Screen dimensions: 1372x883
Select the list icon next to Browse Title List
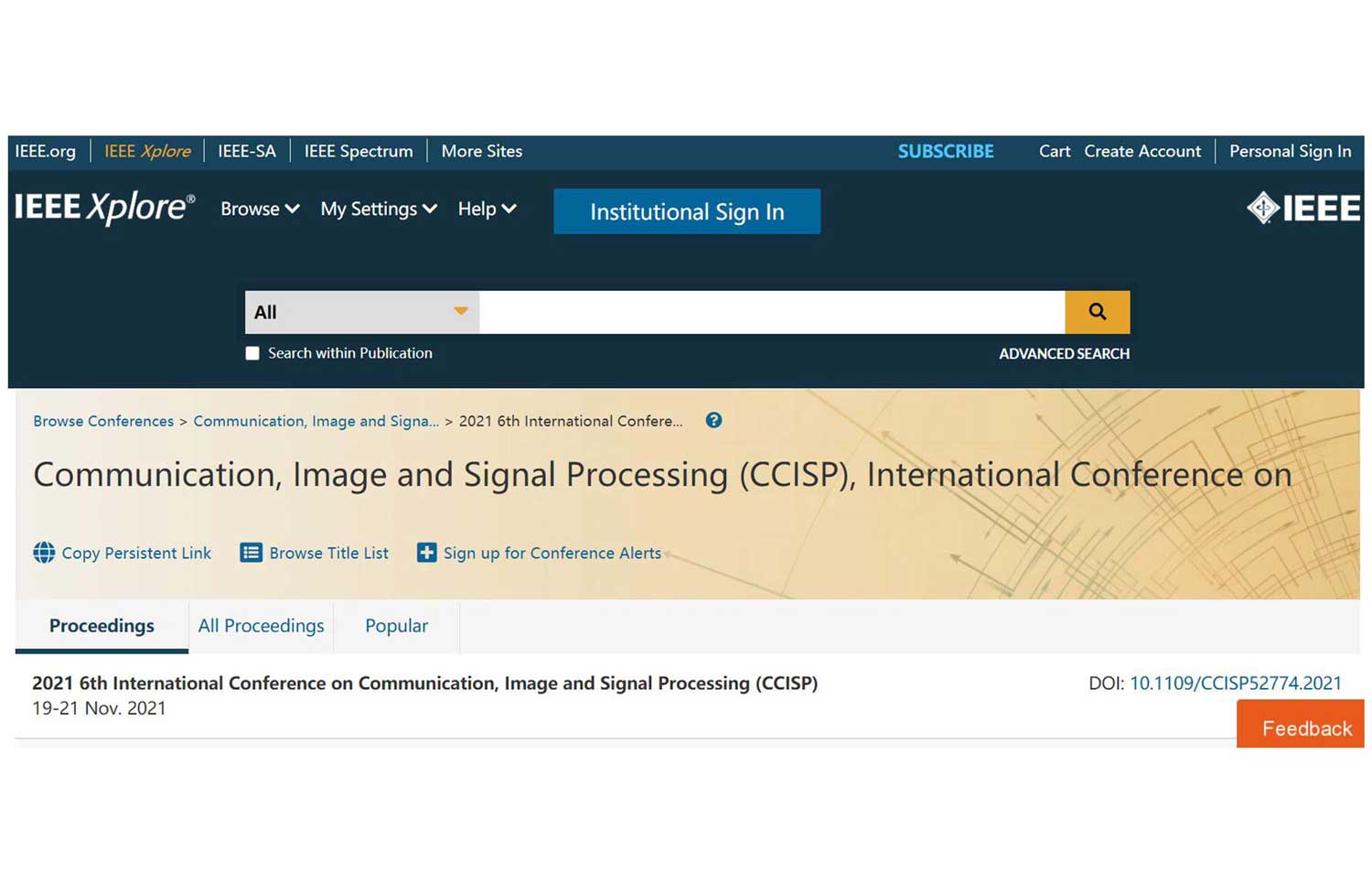coord(251,552)
